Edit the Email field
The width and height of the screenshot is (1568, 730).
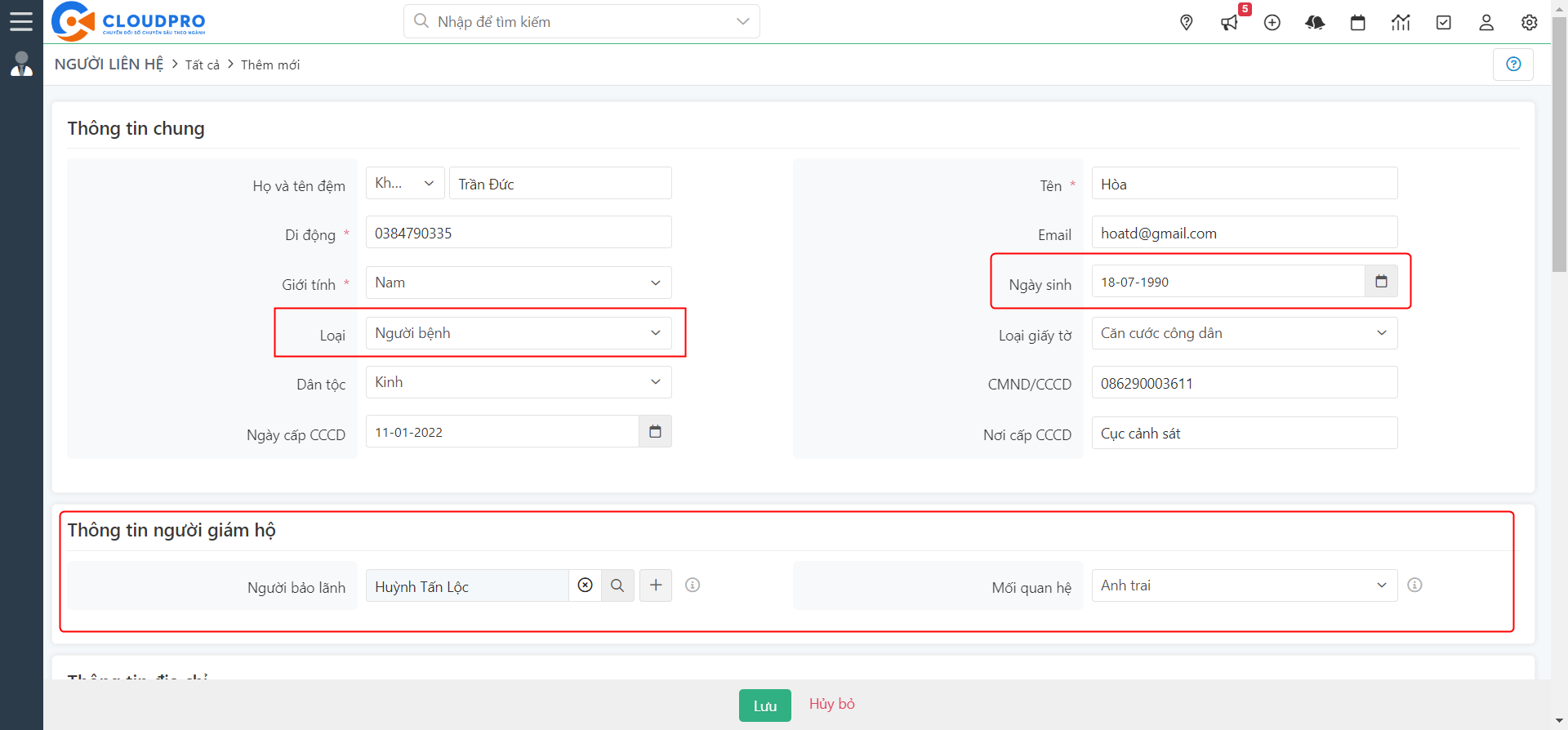click(1244, 232)
